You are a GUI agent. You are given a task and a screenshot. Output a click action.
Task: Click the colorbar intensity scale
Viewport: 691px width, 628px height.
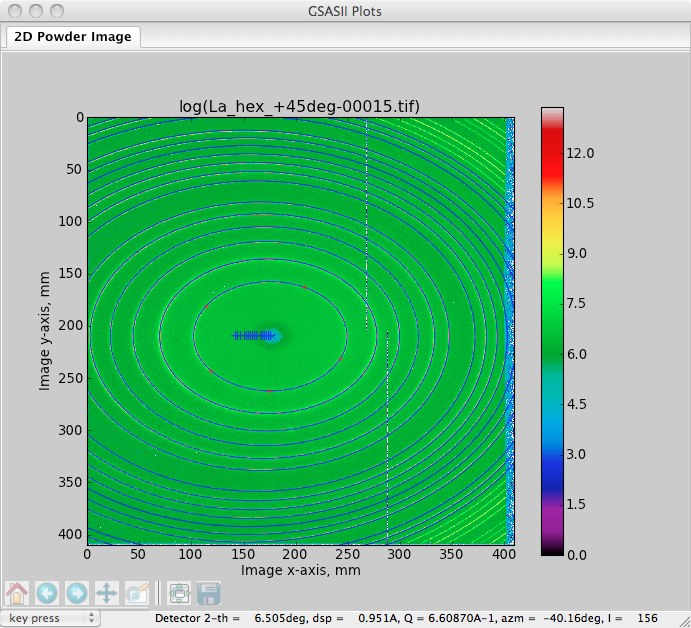[x=552, y=331]
